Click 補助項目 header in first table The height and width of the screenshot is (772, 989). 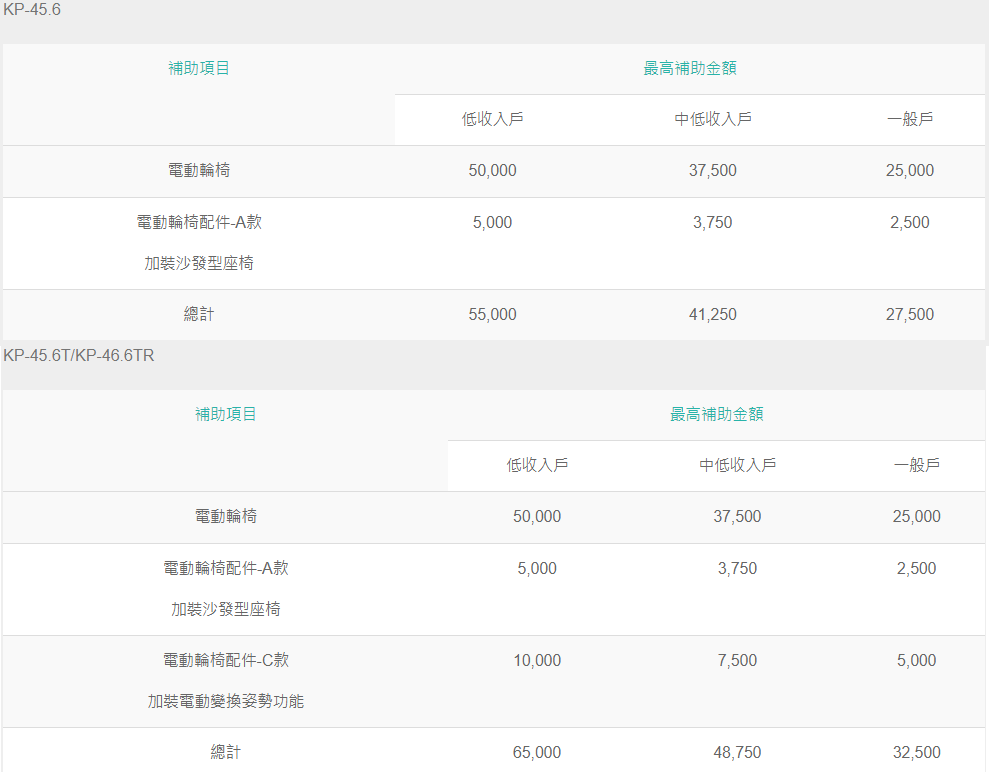tap(199, 68)
